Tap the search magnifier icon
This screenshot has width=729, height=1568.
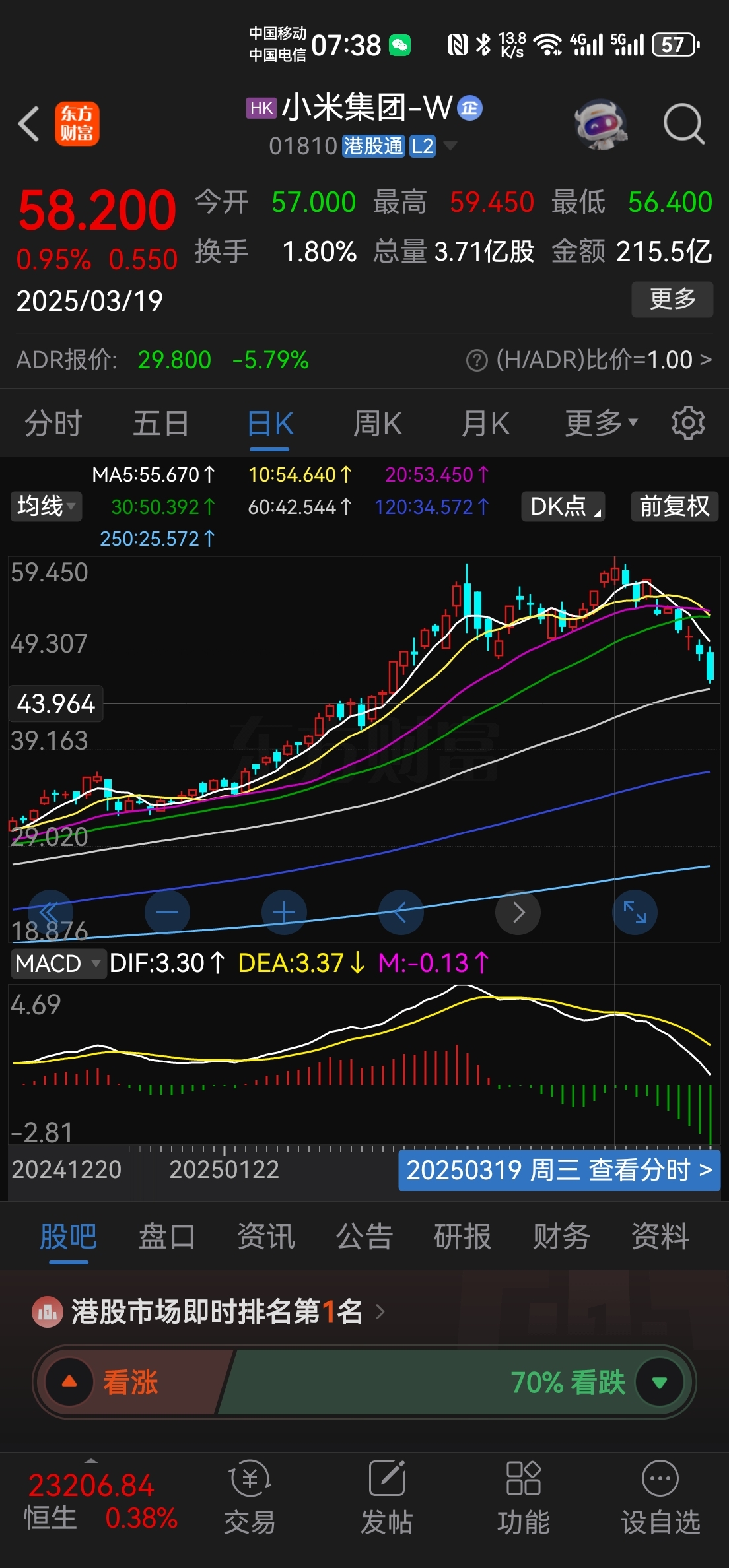(684, 123)
